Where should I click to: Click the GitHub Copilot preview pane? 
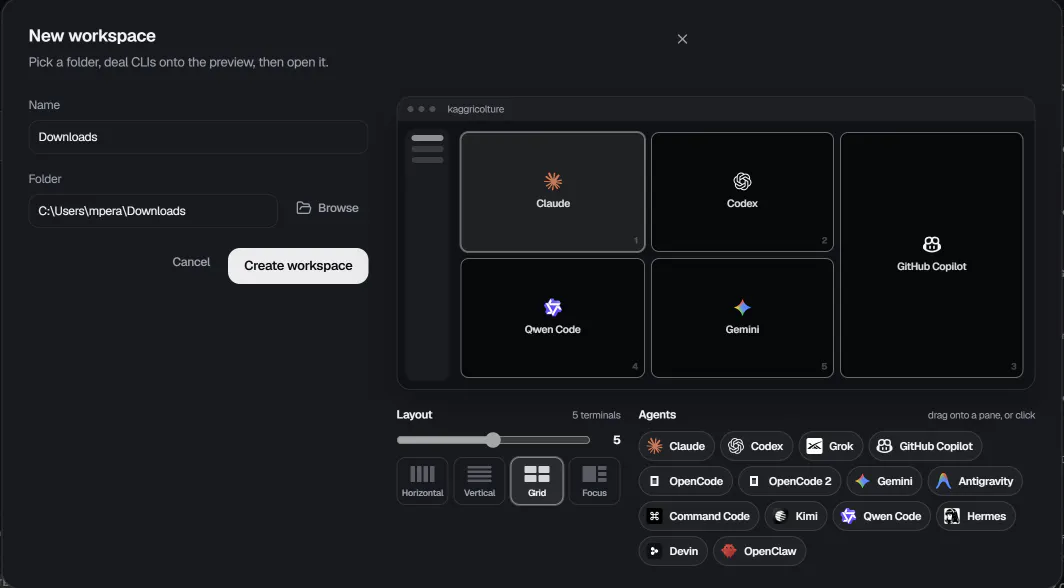(932, 255)
